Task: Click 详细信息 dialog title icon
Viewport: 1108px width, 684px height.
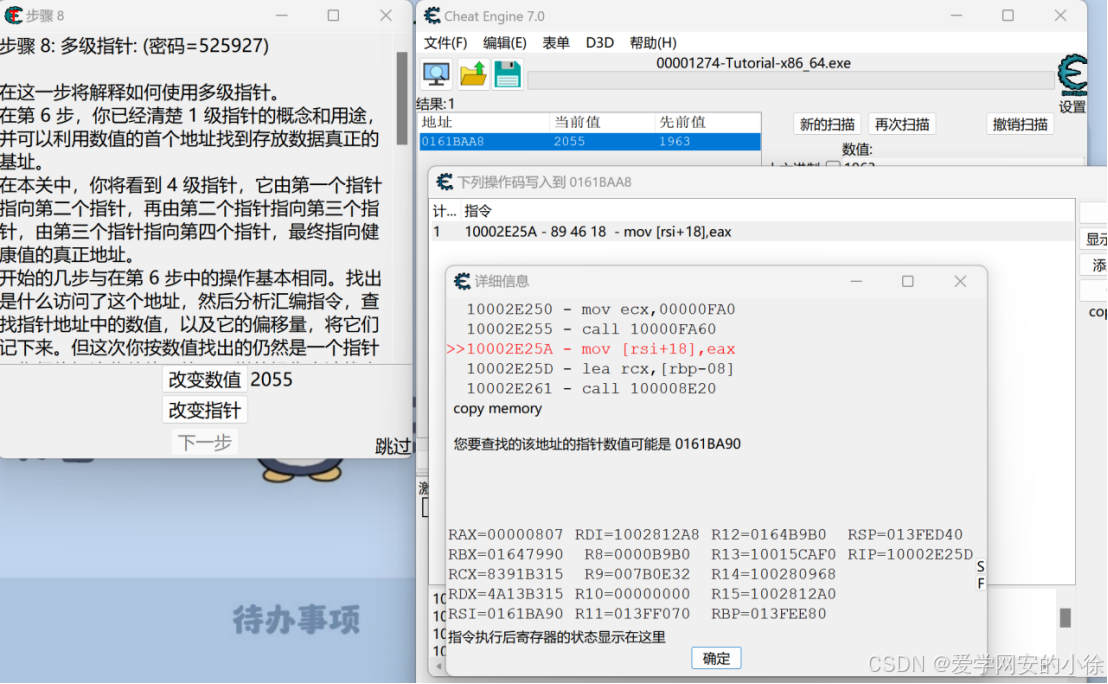Action: point(462,281)
